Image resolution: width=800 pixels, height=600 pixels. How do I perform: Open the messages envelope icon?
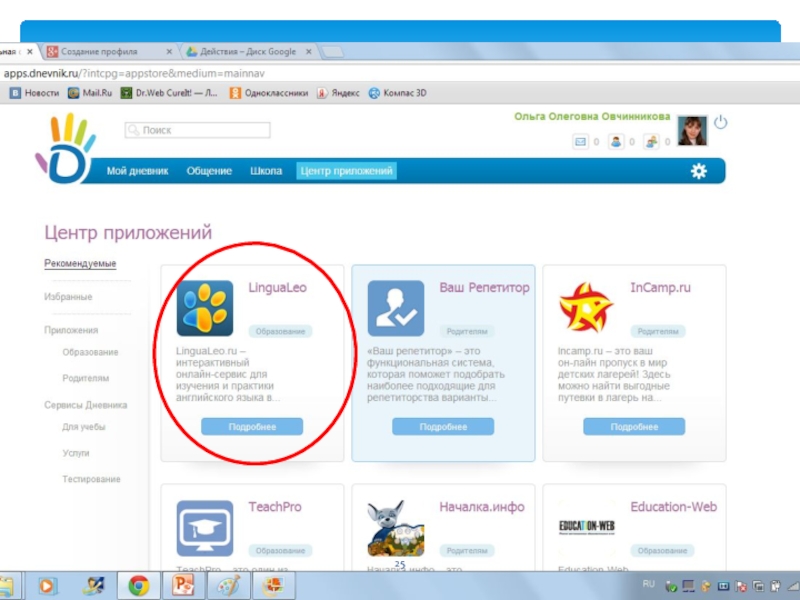pos(580,143)
